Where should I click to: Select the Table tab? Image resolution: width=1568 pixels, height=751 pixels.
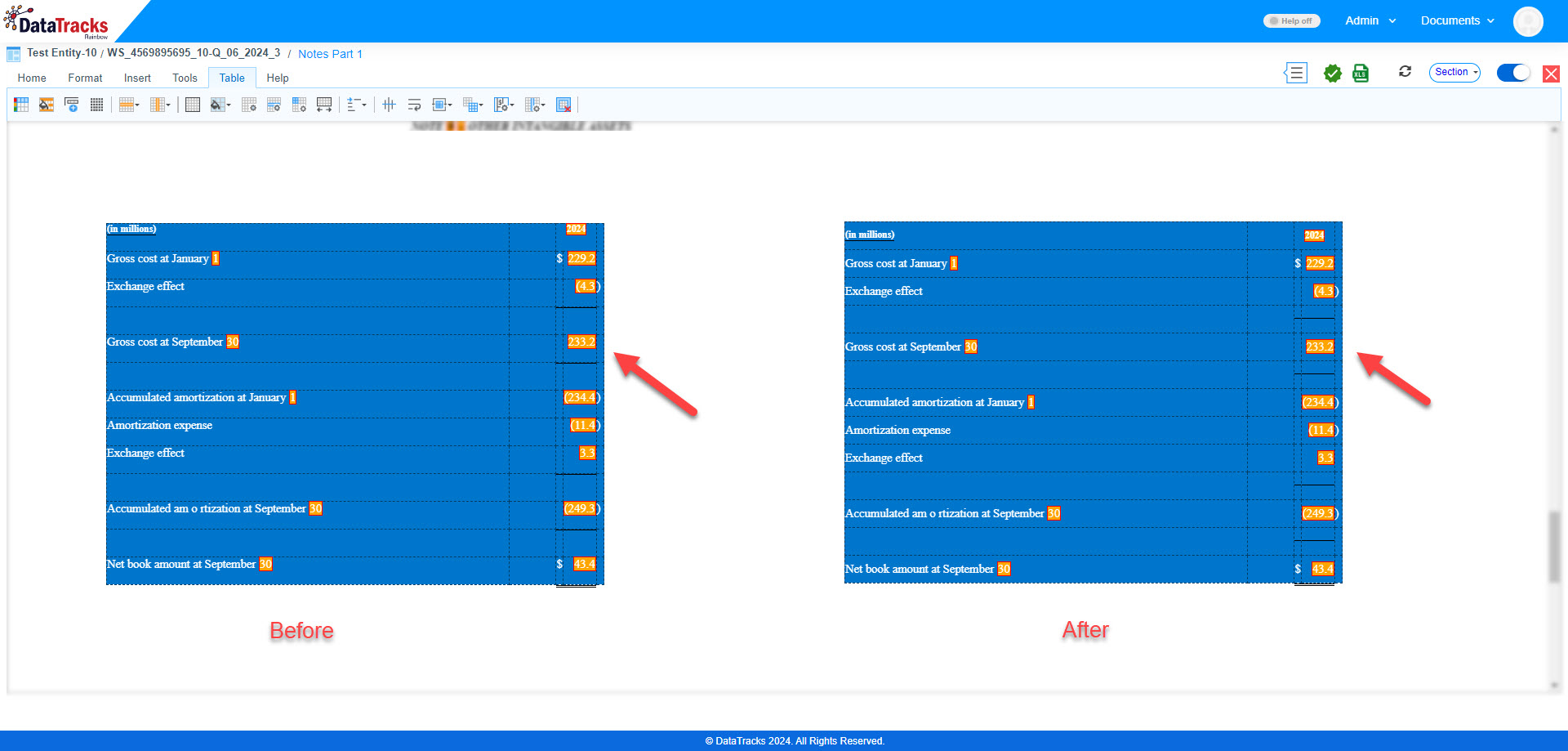[x=232, y=78]
